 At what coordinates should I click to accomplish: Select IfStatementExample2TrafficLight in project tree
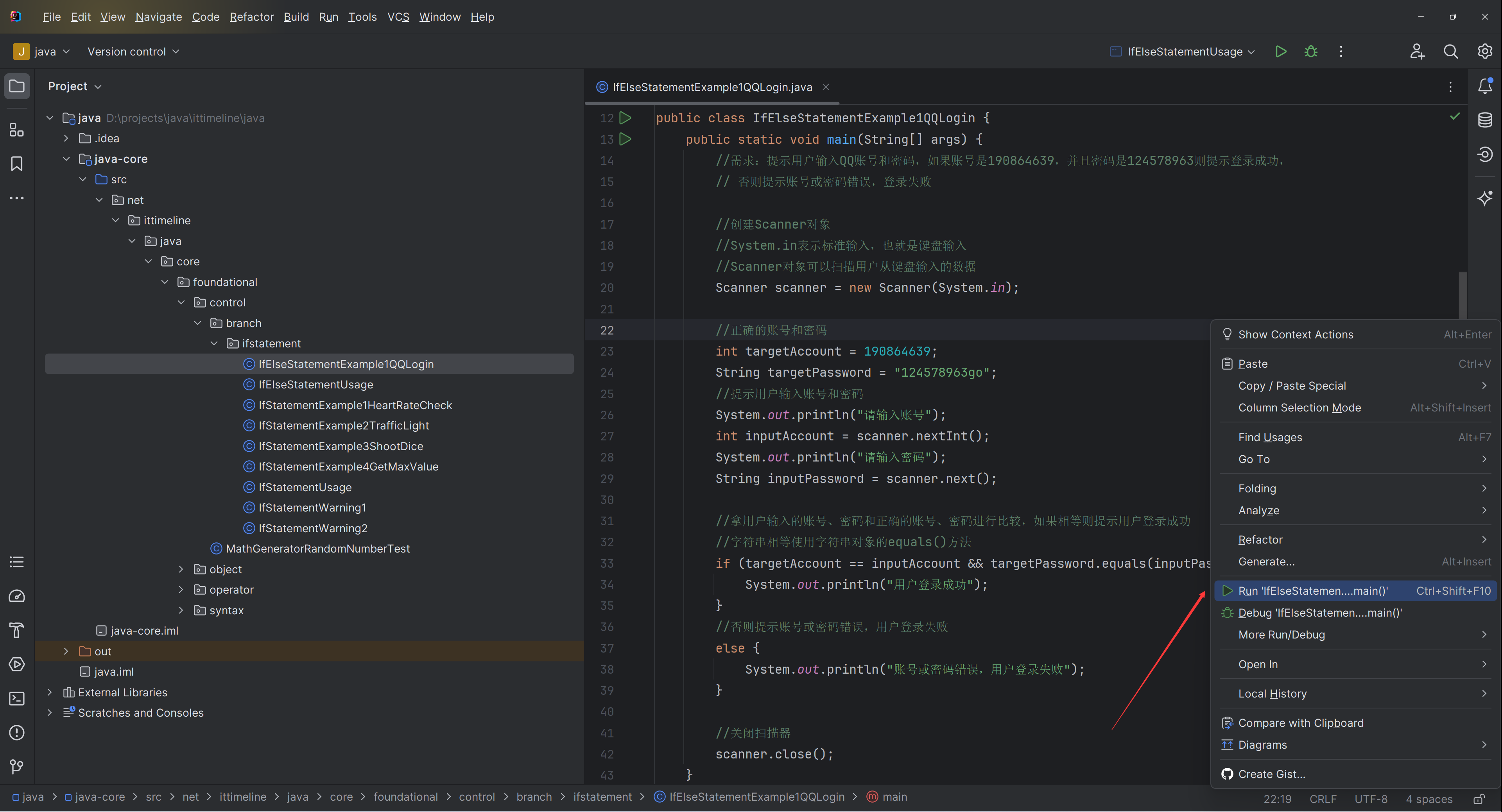click(344, 426)
